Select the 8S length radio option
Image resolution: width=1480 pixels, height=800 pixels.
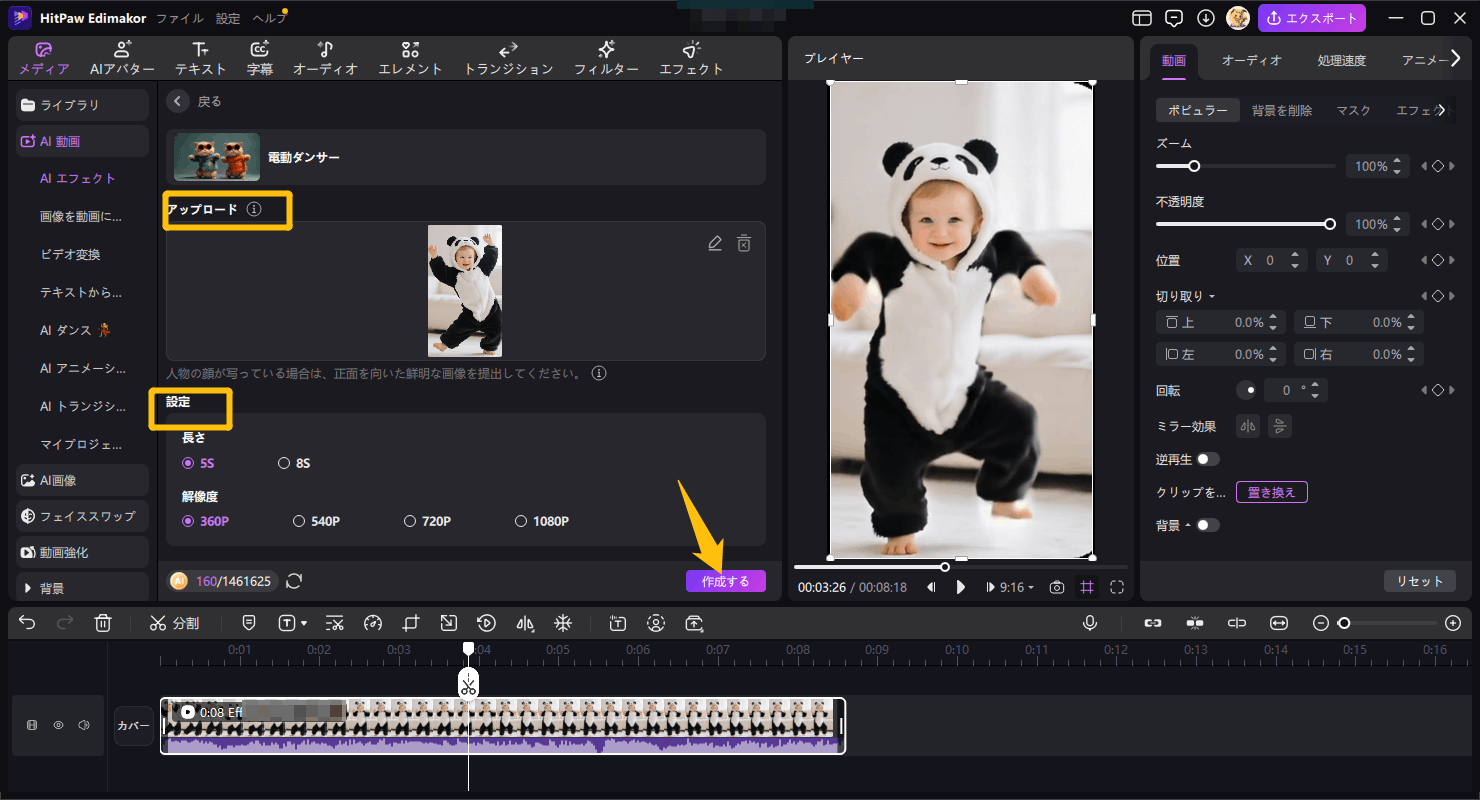pyautogui.click(x=284, y=463)
